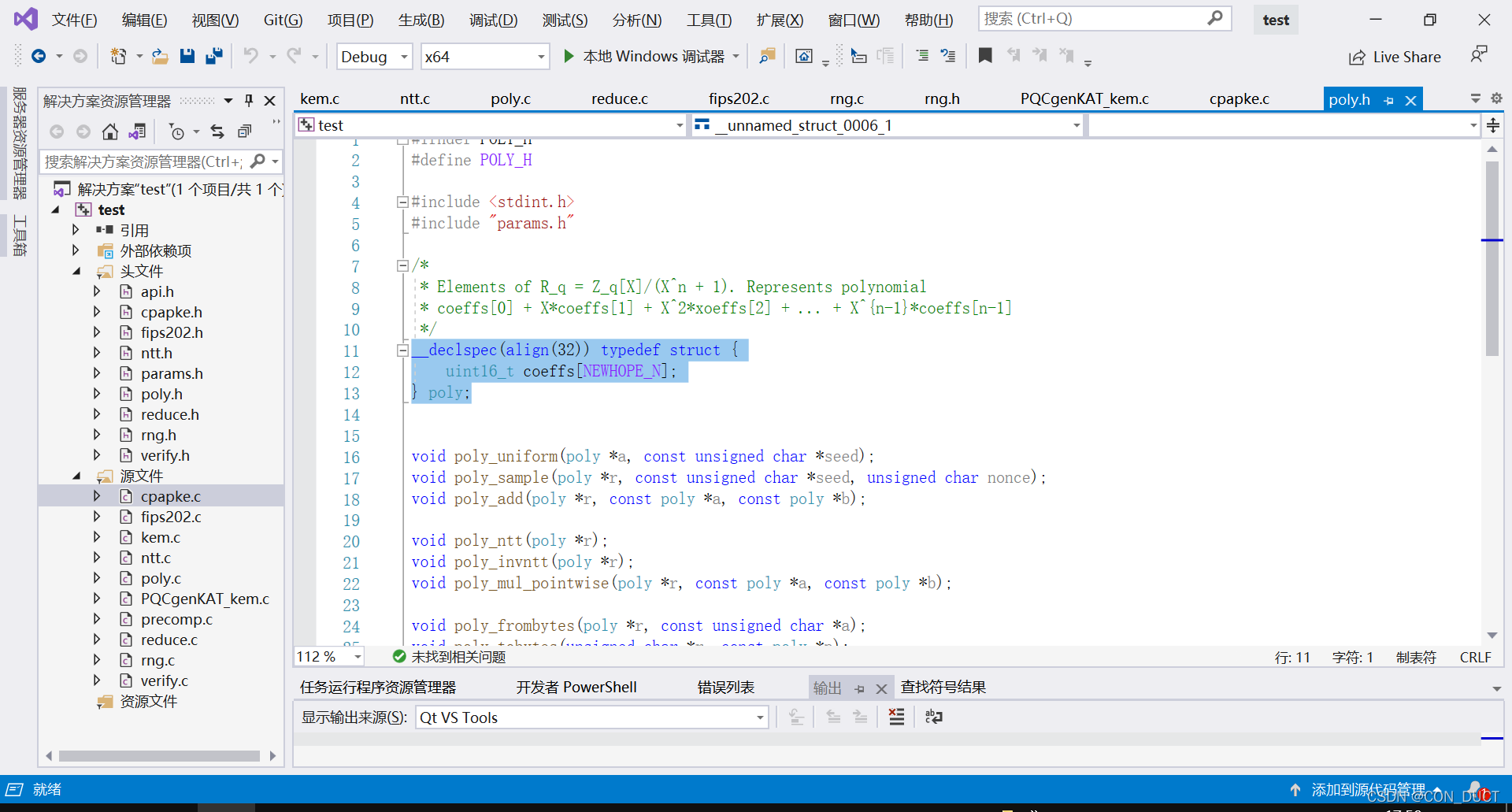Toggle a bookmark on the current line

click(x=984, y=55)
